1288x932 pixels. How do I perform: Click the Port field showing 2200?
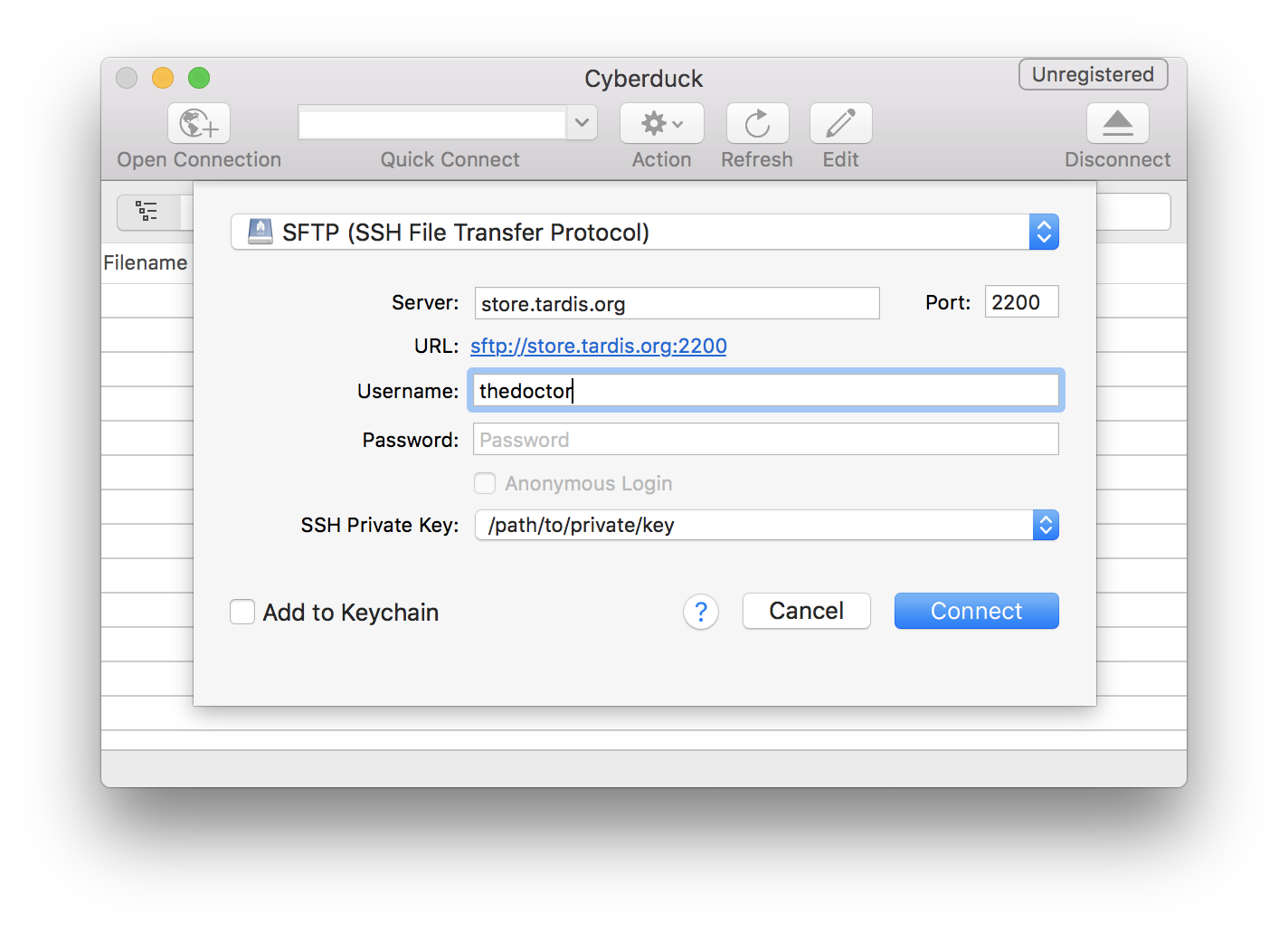pyautogui.click(x=1022, y=302)
